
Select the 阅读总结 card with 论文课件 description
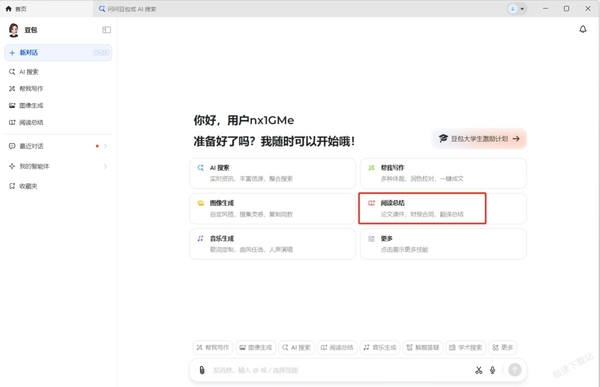[x=443, y=209]
